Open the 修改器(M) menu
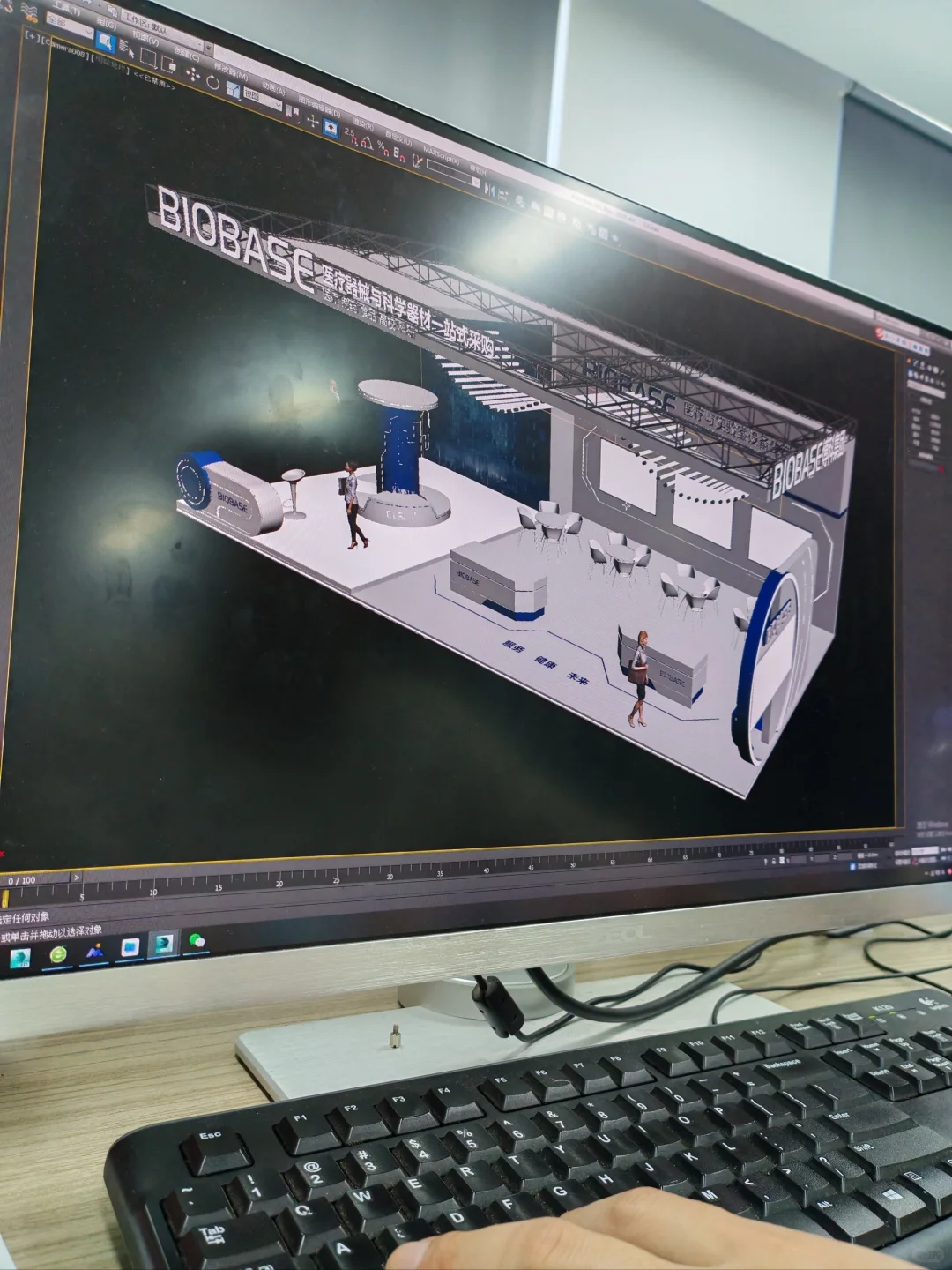This screenshot has height=1270, width=952. [x=231, y=71]
